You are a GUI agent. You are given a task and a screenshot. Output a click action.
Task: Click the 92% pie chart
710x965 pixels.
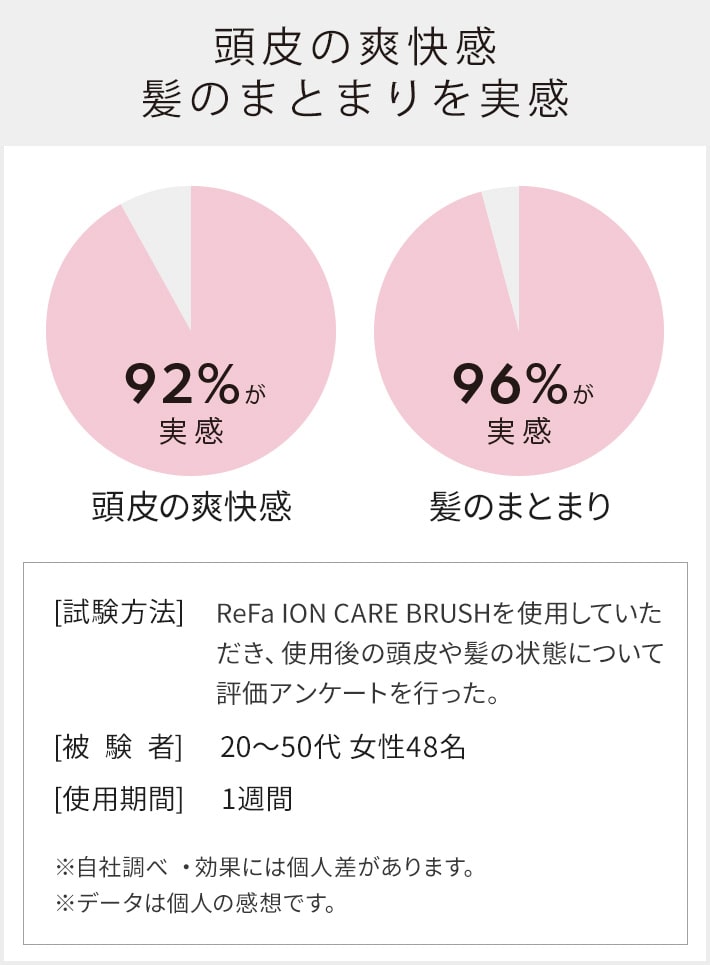[191, 331]
